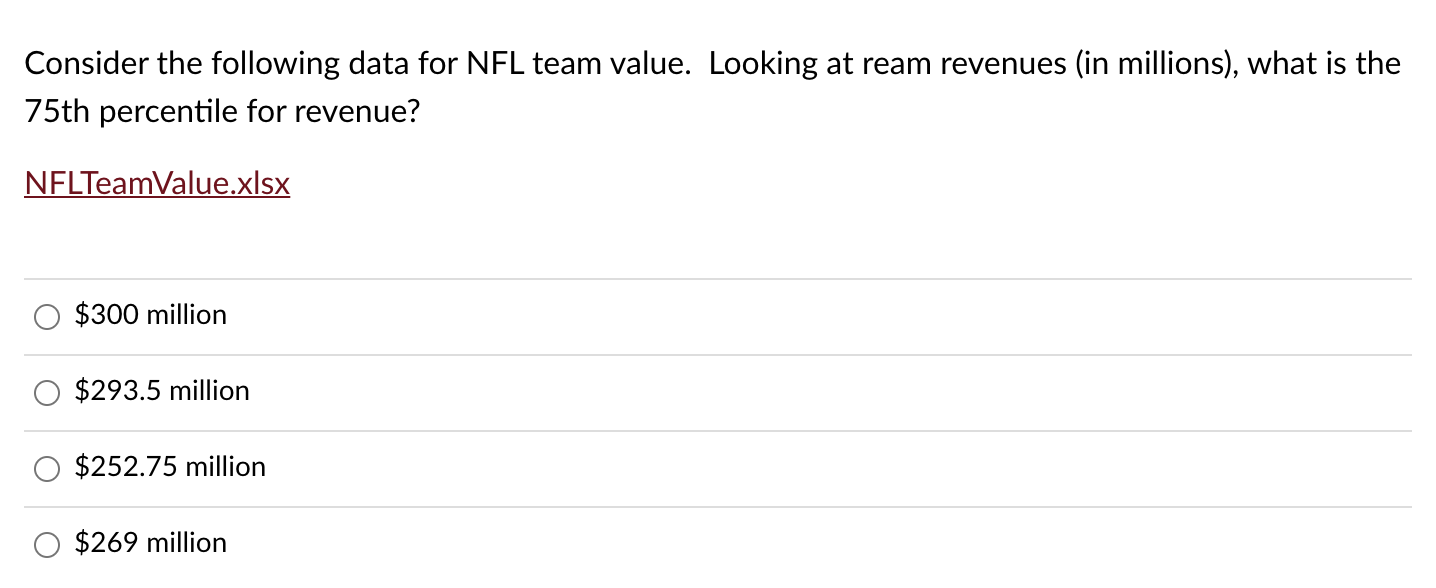The width and height of the screenshot is (1436, 588).
Task: Click the $269 million answer row
Action: click(x=150, y=543)
